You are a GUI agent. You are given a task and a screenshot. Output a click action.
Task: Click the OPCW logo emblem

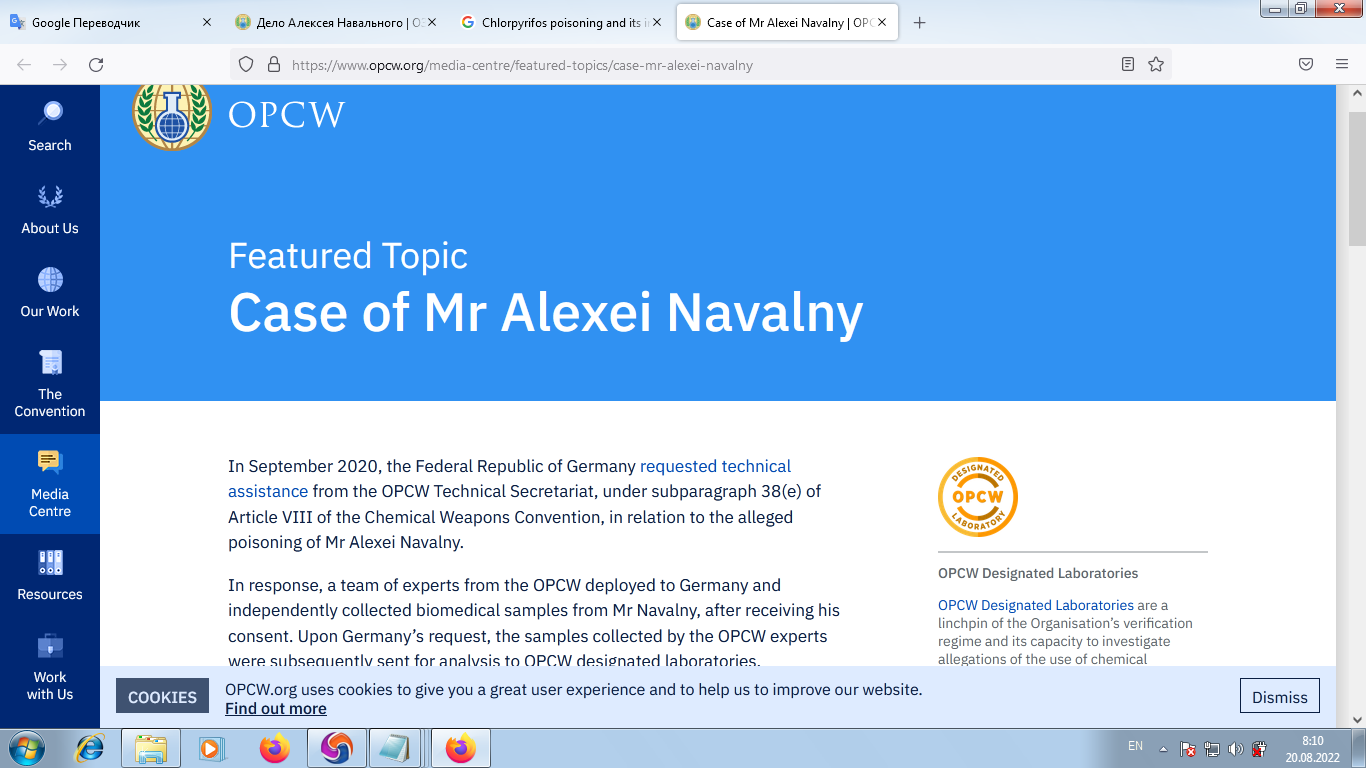(172, 115)
